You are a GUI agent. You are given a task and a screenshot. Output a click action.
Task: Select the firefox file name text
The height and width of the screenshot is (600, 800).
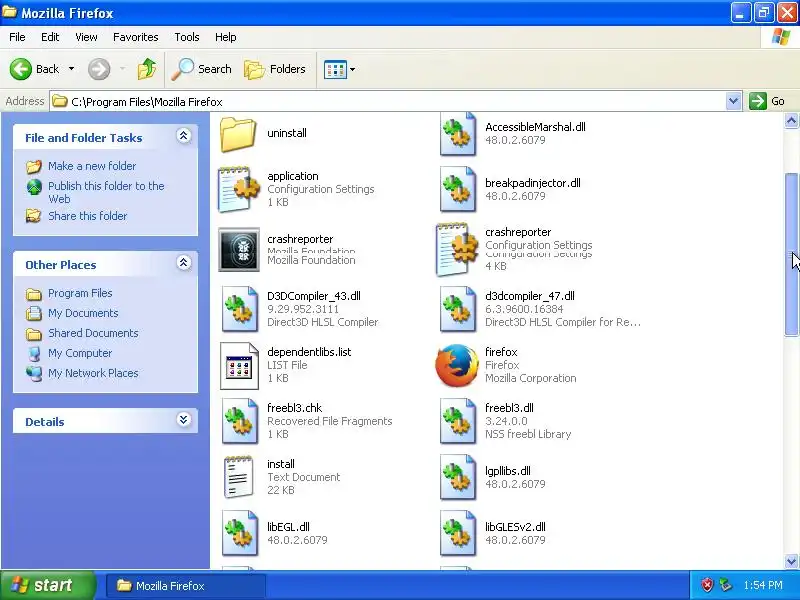pyautogui.click(x=501, y=352)
